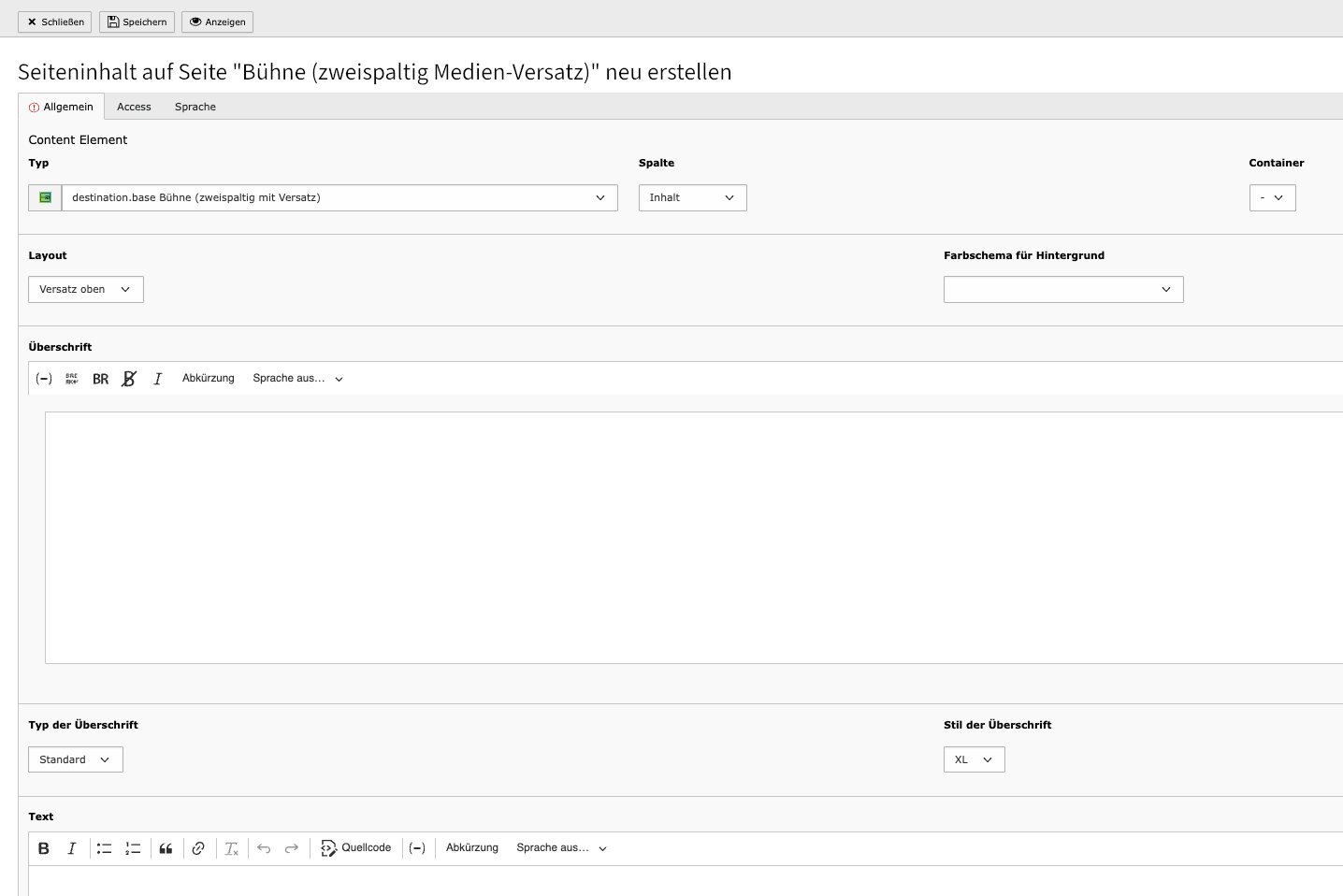Click the undo arrow in Text toolbar
Image resolution: width=1343 pixels, height=896 pixels.
[x=264, y=848]
